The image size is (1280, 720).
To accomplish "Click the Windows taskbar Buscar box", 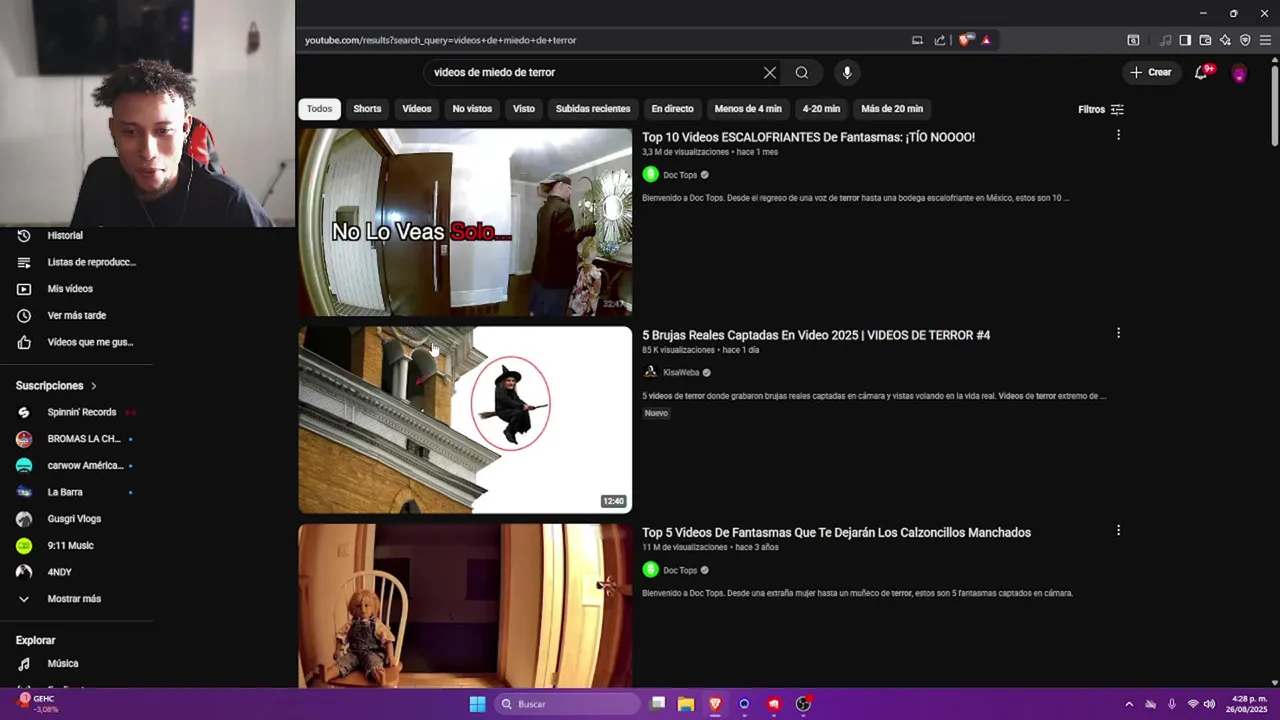I will tap(567, 704).
